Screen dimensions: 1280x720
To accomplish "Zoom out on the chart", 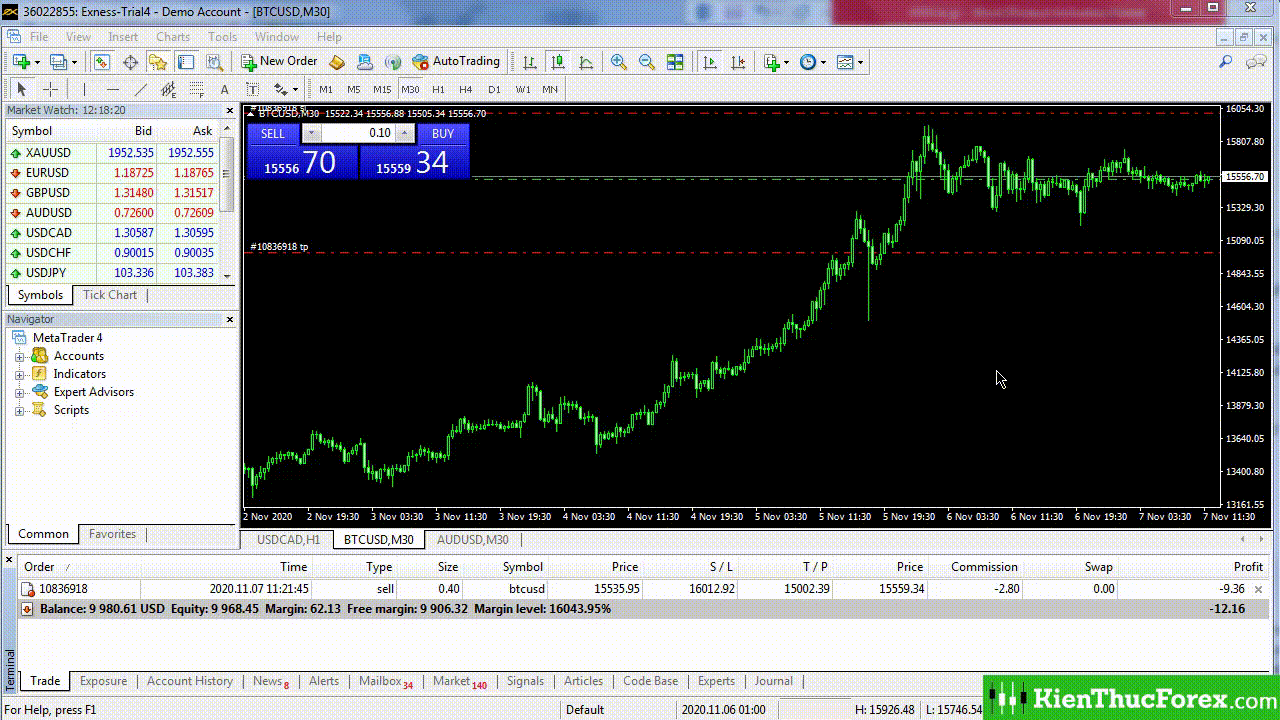I will [647, 62].
